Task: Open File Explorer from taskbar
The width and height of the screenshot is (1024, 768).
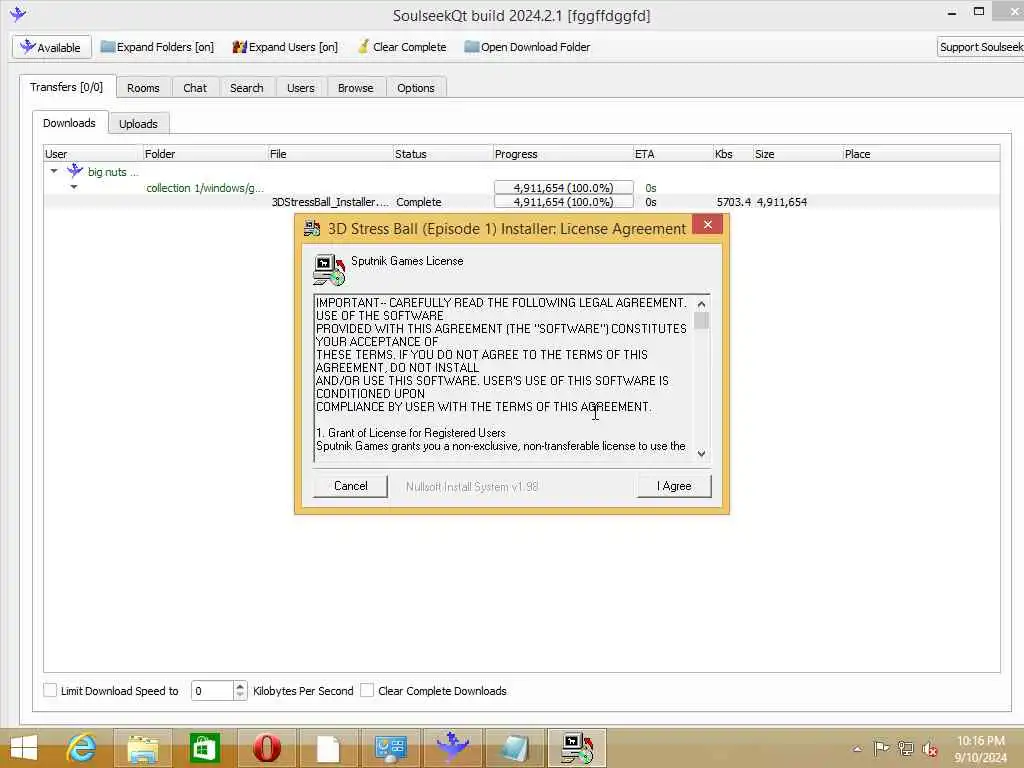Action: pos(143,748)
